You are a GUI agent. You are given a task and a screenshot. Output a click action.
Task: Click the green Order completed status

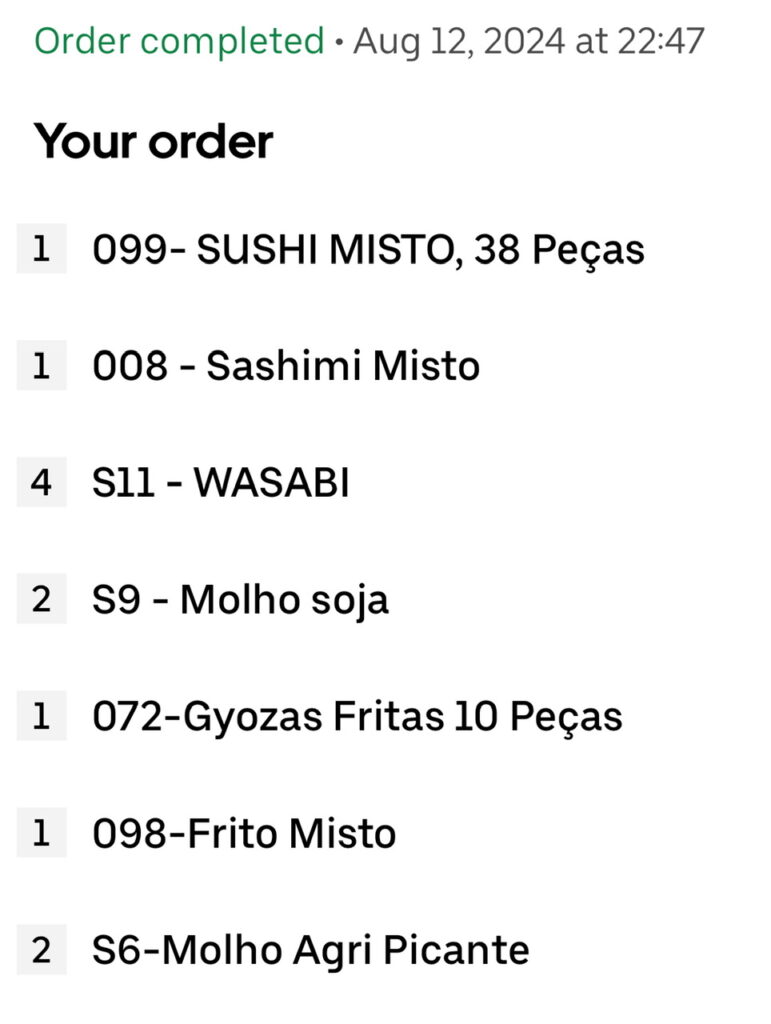point(179,41)
